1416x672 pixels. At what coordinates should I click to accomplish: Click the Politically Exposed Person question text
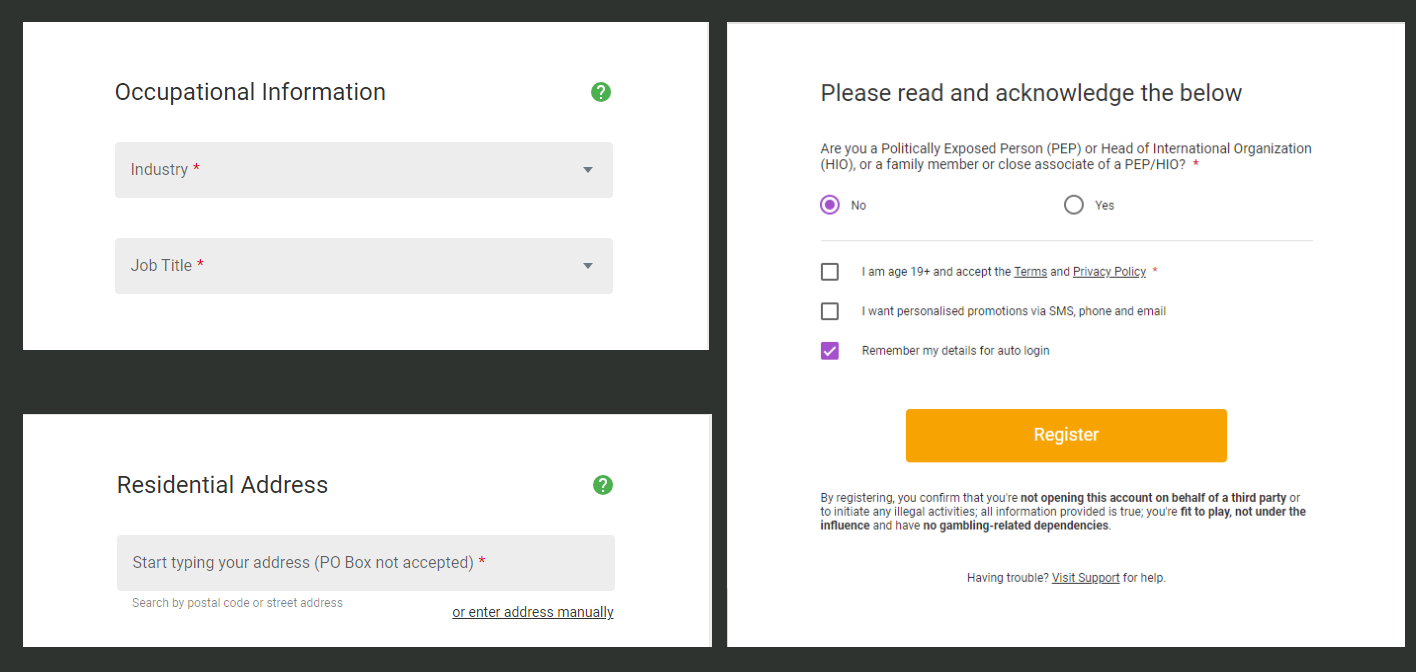tap(1066, 156)
